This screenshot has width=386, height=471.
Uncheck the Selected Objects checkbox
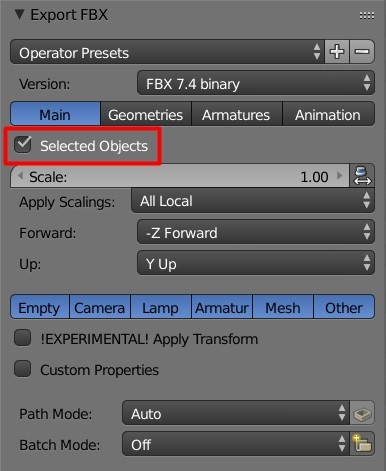coord(23,145)
